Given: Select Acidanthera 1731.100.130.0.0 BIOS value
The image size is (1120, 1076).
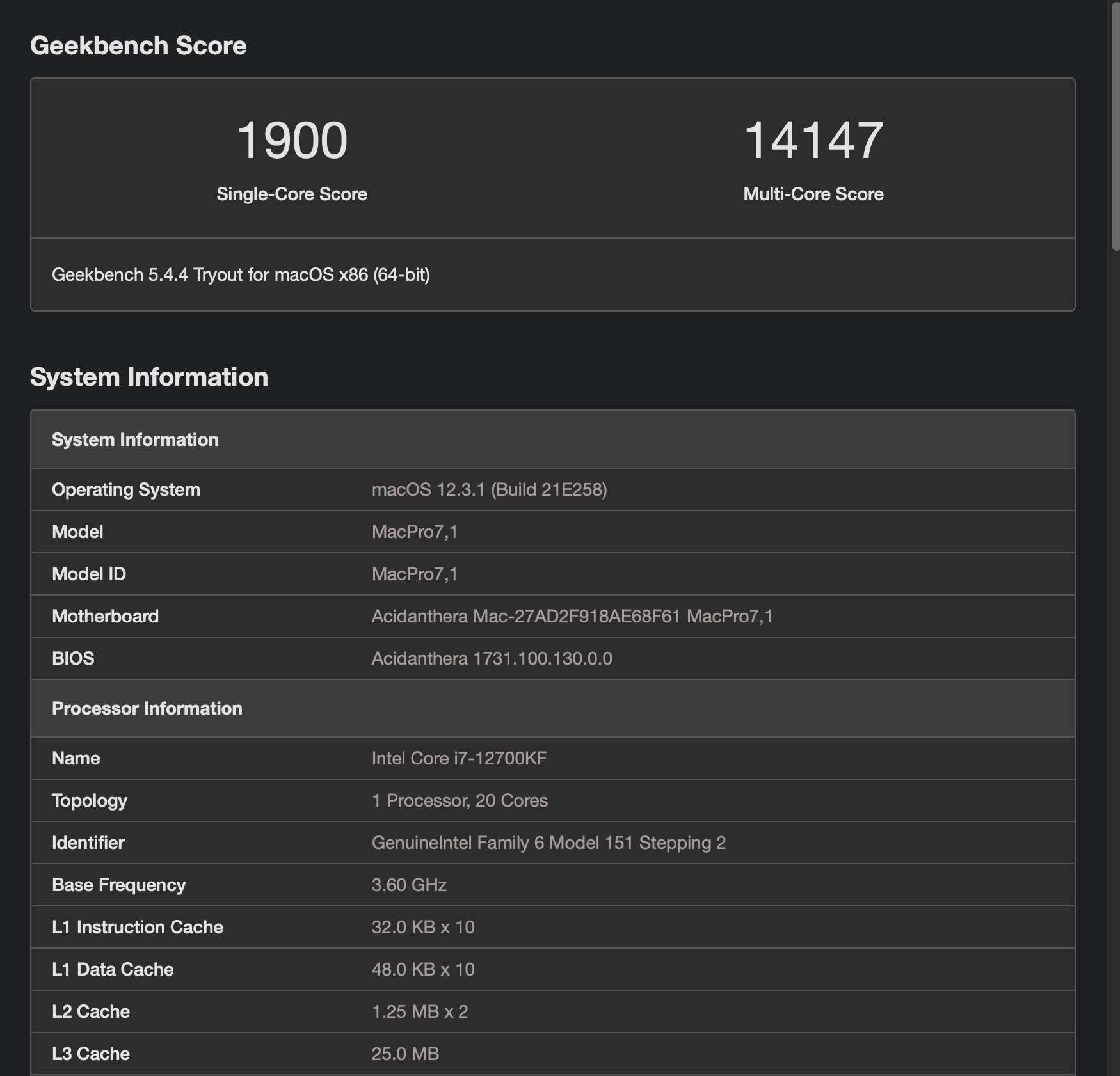Looking at the screenshot, I should click(x=492, y=658).
